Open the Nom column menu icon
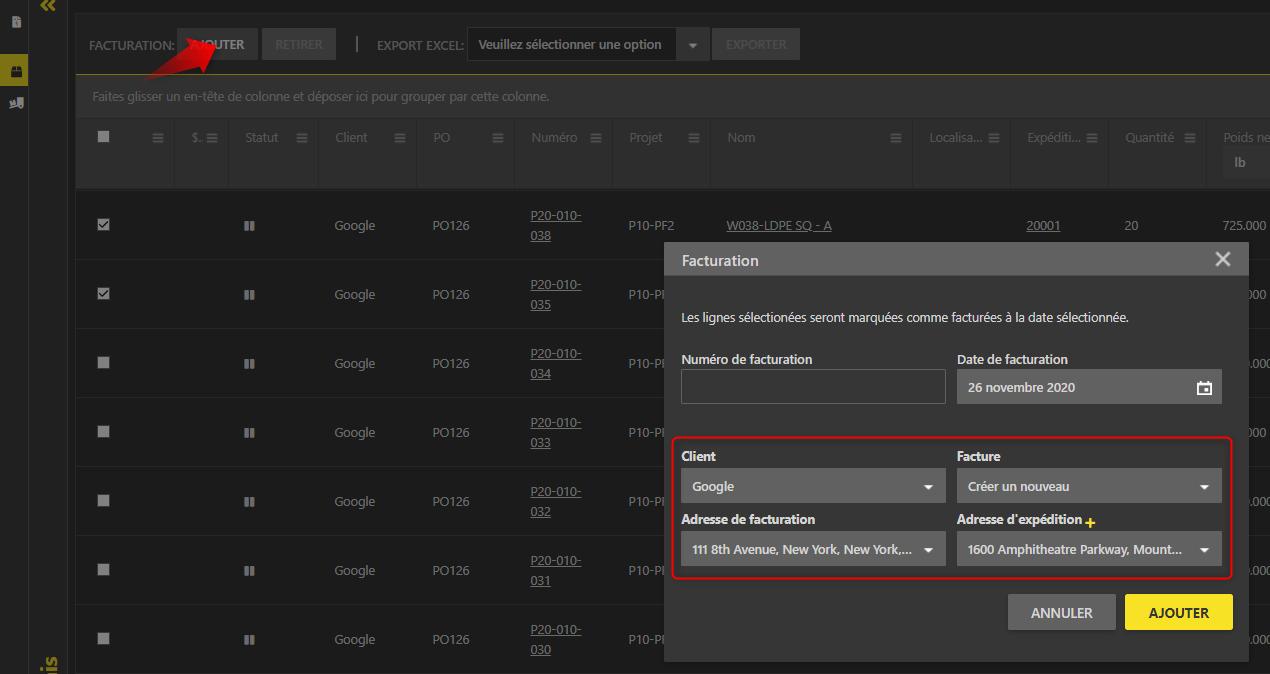1270x674 pixels. point(896,138)
